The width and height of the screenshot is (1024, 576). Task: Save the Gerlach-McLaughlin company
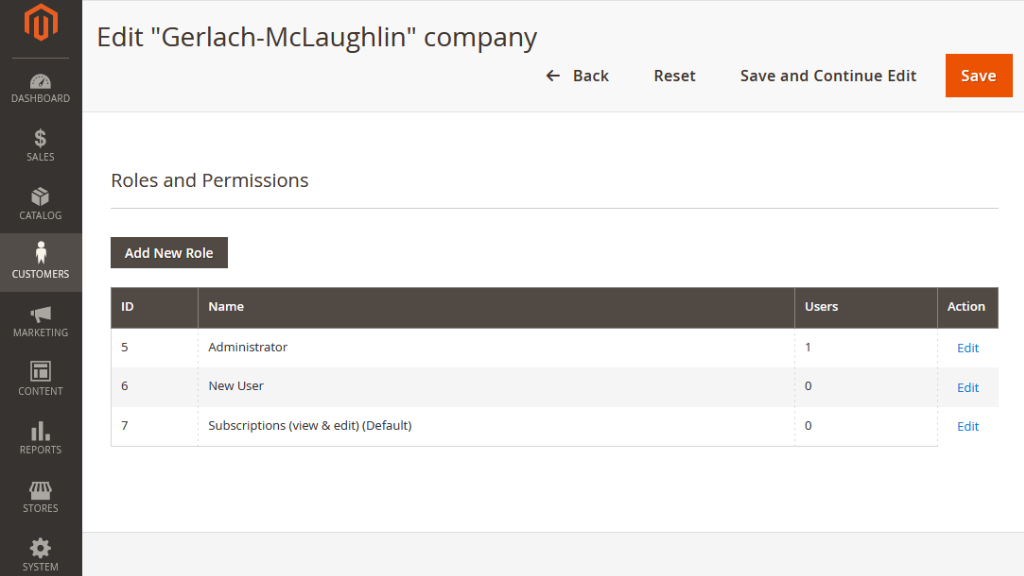[x=978, y=76]
